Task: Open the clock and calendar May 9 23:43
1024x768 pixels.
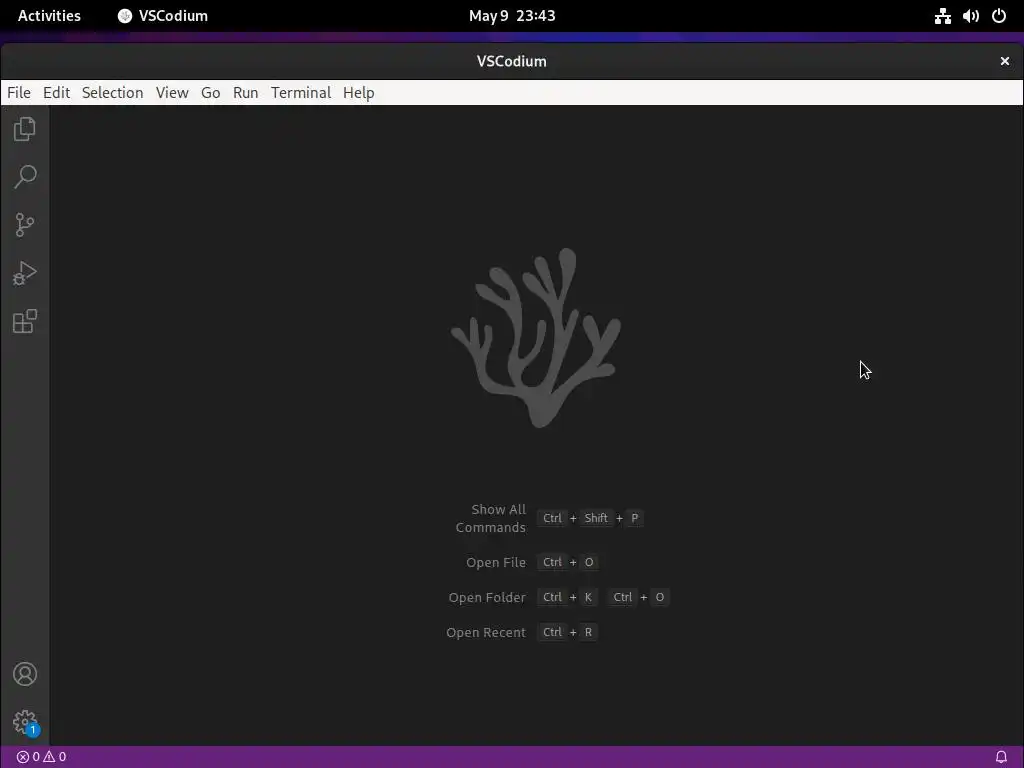Action: point(512,16)
